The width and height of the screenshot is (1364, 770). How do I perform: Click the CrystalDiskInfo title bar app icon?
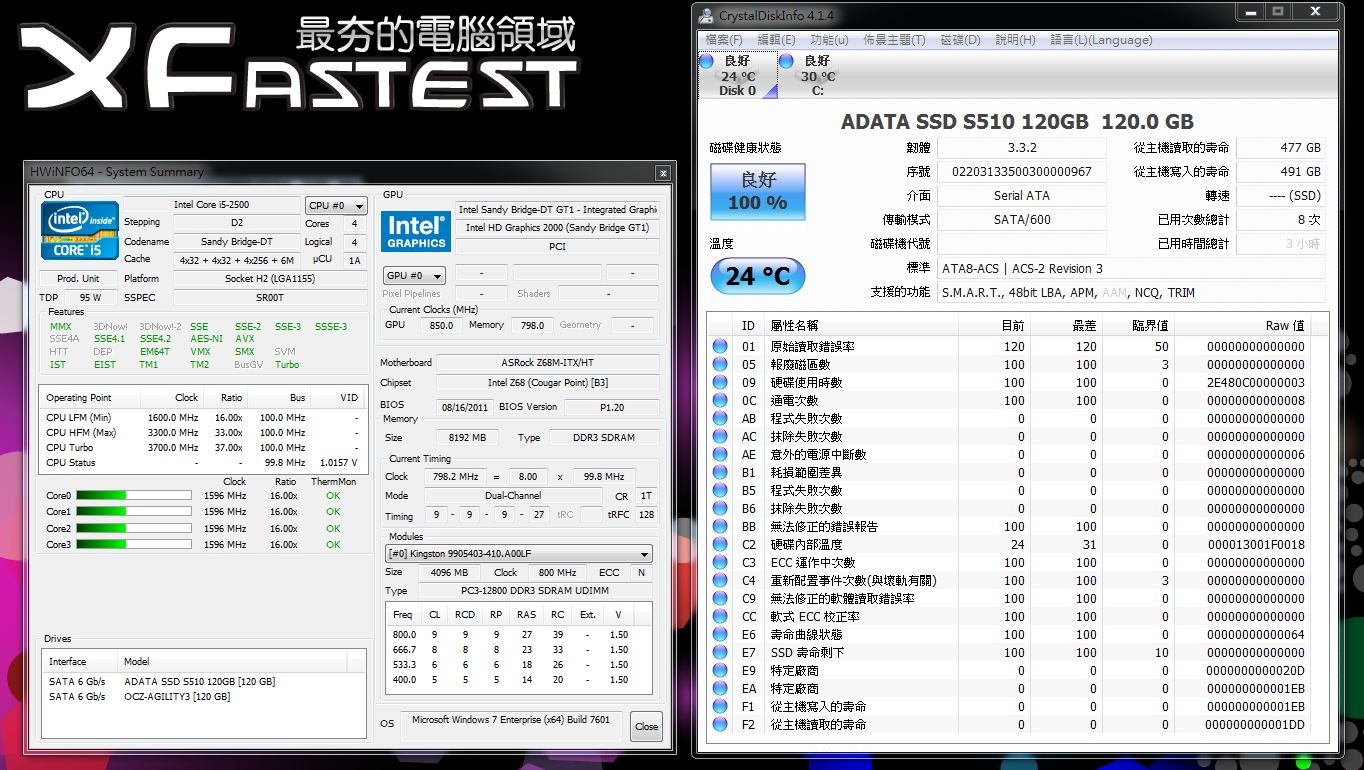click(706, 16)
